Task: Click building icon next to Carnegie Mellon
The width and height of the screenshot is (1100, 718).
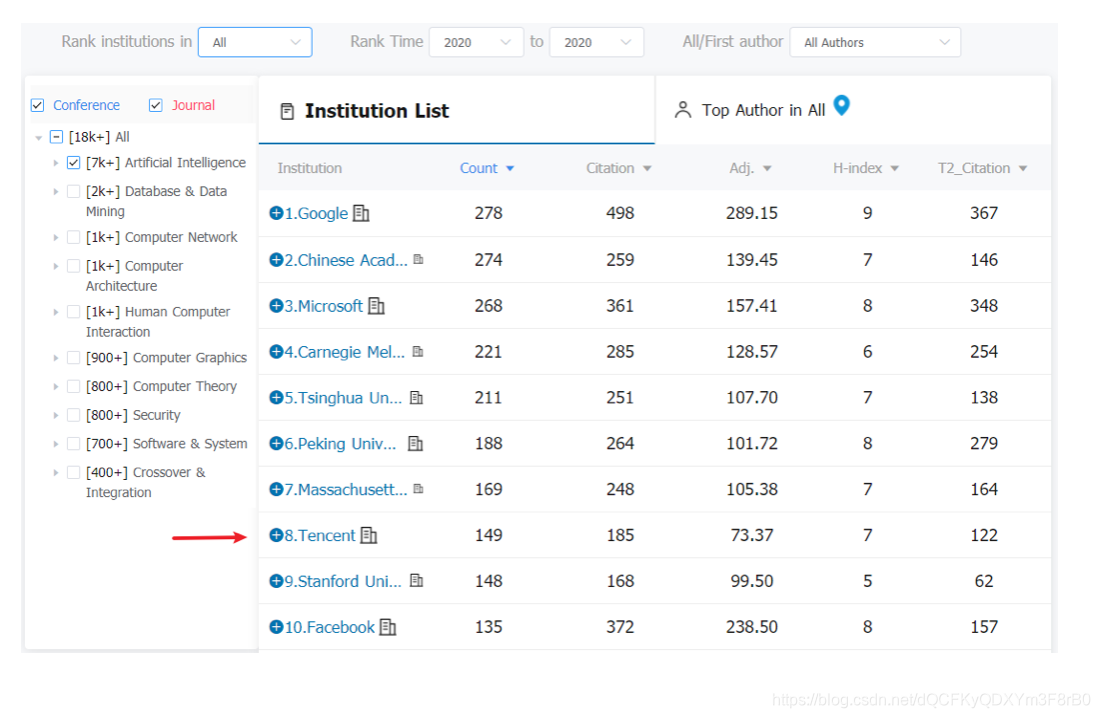Action: pyautogui.click(x=418, y=351)
